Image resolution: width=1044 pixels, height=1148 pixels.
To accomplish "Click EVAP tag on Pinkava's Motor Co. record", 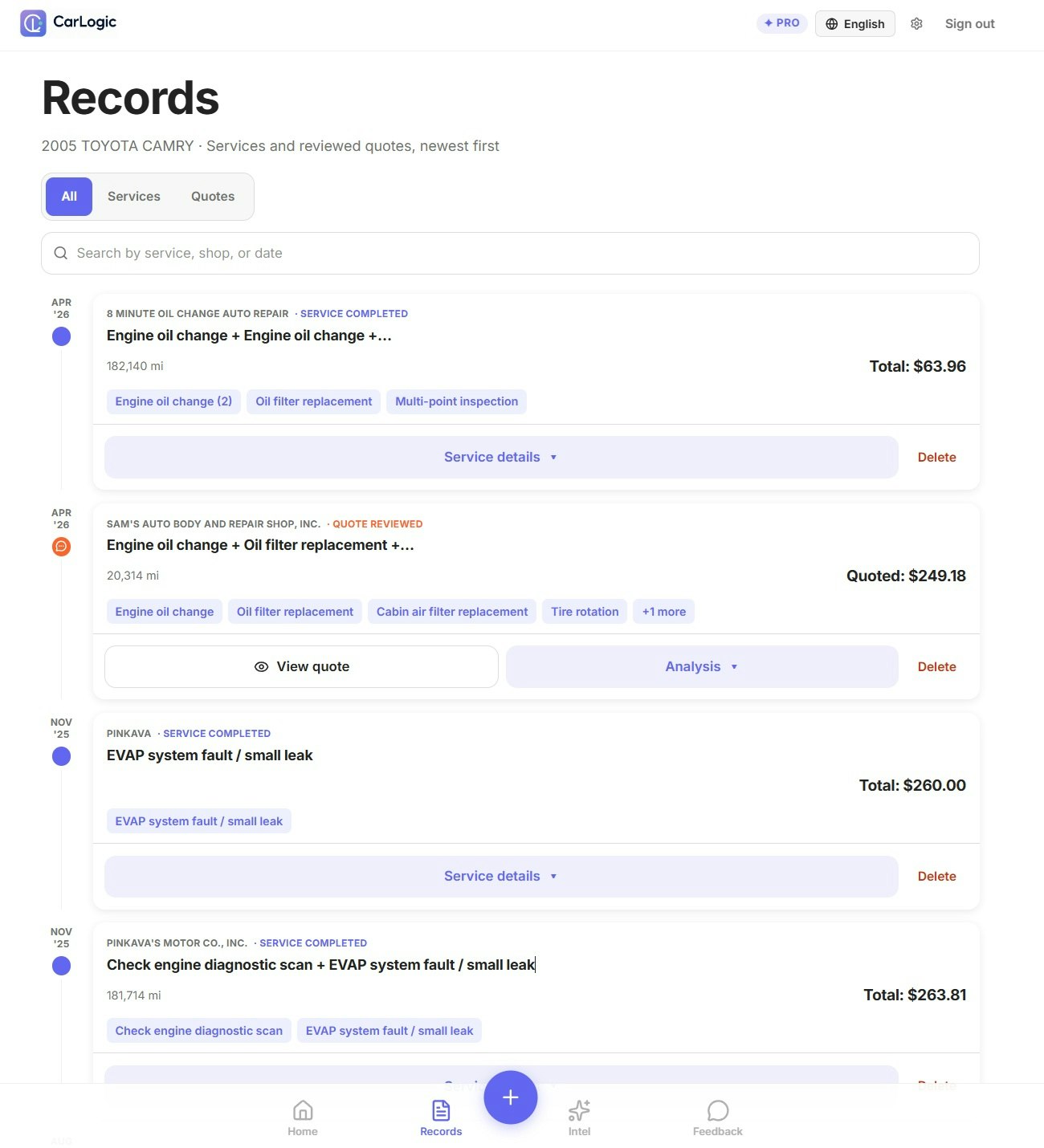I will click(x=389, y=1031).
